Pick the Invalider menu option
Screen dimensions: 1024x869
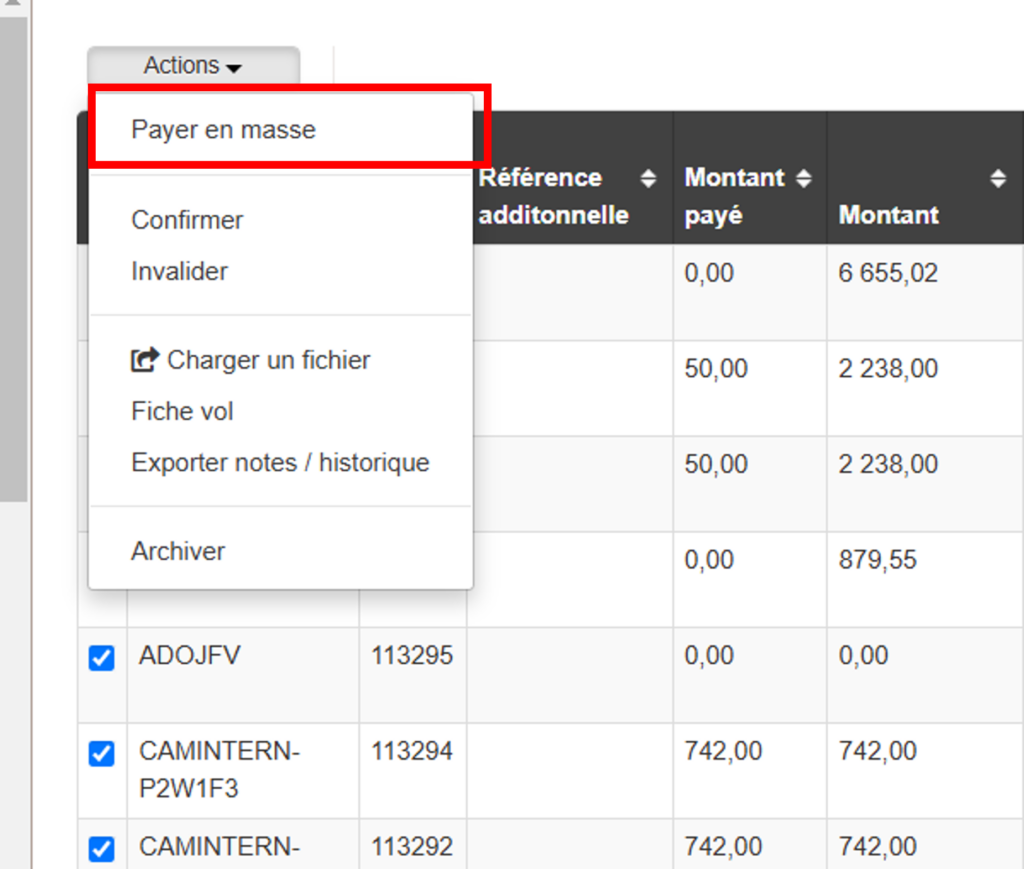pyautogui.click(x=179, y=272)
